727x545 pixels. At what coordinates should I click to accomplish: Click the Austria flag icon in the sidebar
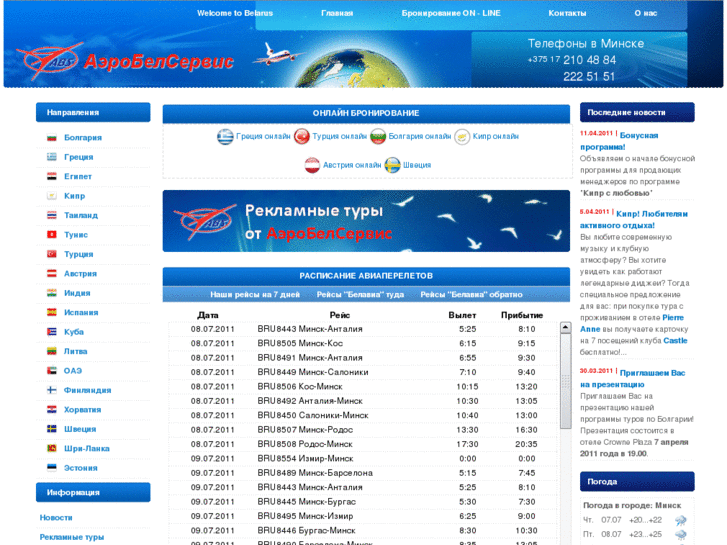click(51, 274)
